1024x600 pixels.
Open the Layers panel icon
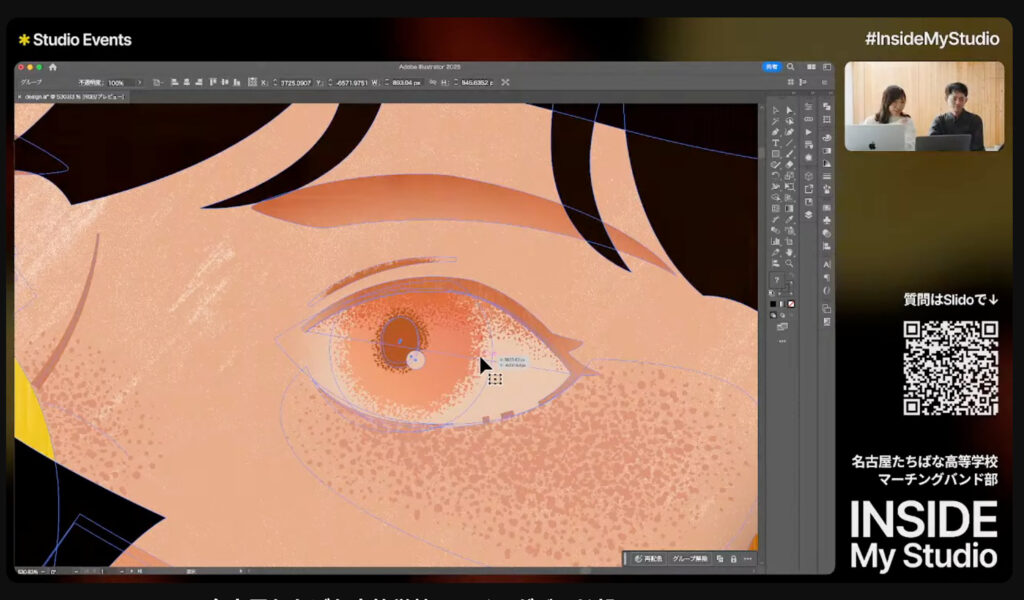[x=808, y=215]
